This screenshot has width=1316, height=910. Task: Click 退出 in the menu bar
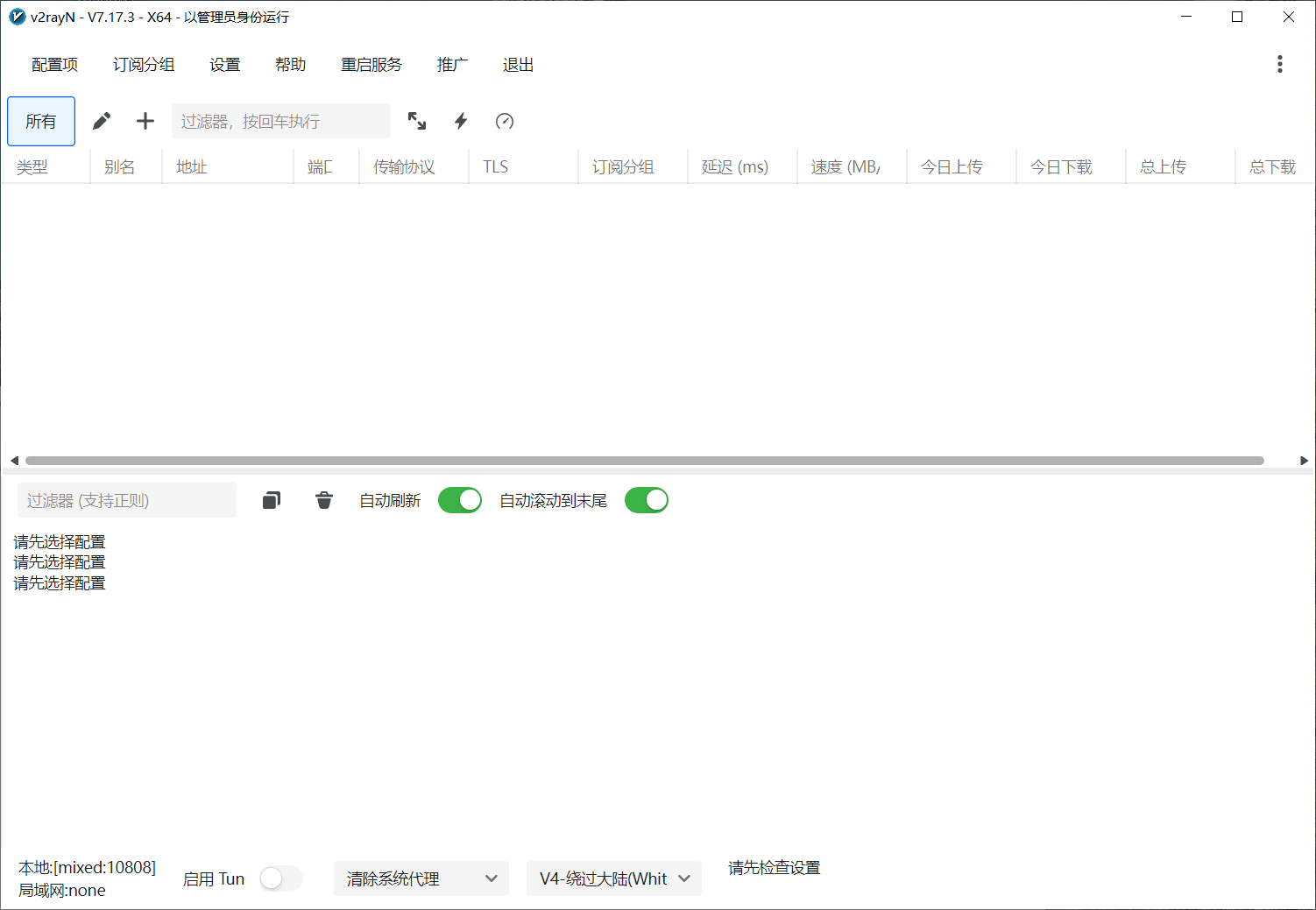(x=519, y=65)
